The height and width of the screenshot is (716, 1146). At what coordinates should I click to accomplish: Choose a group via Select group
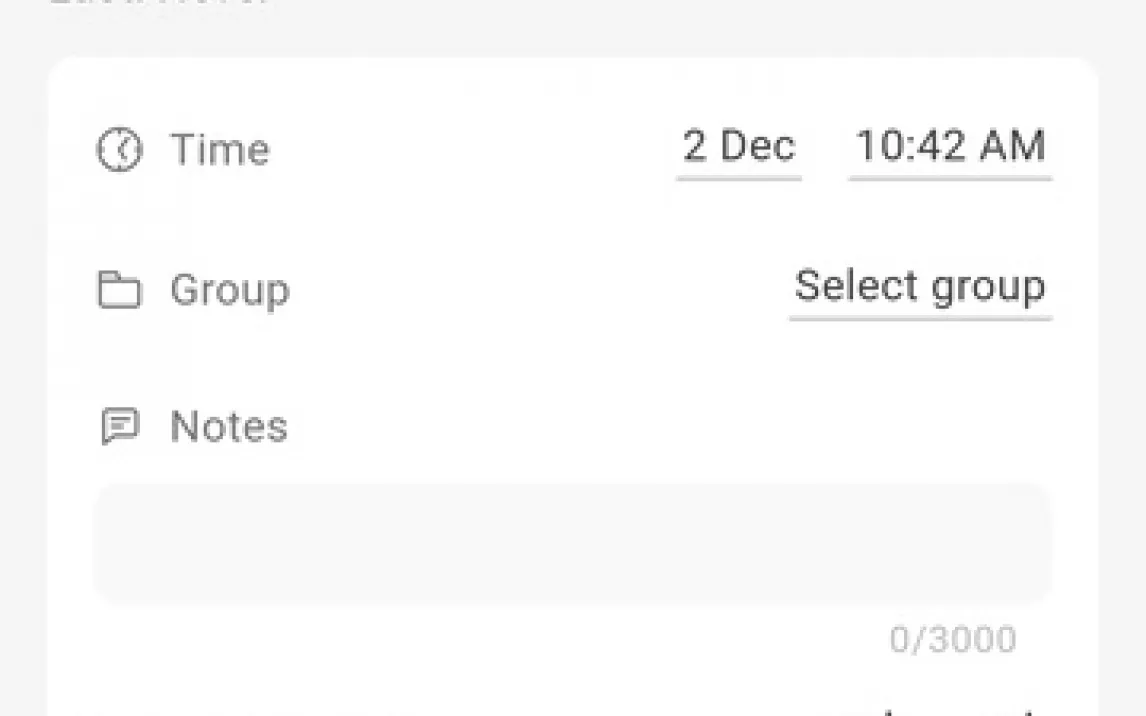click(920, 287)
